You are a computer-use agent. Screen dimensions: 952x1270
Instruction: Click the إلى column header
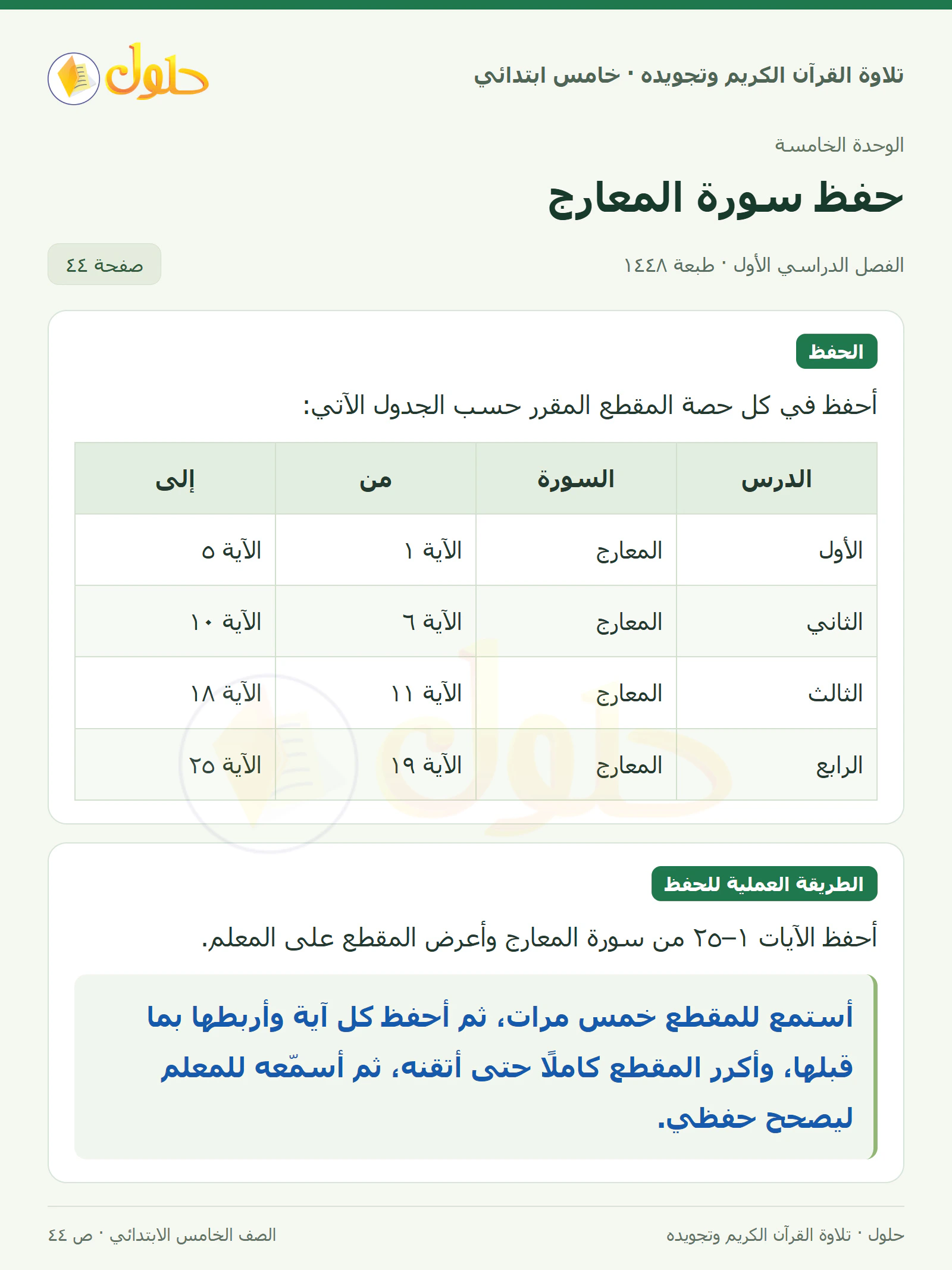tap(175, 478)
